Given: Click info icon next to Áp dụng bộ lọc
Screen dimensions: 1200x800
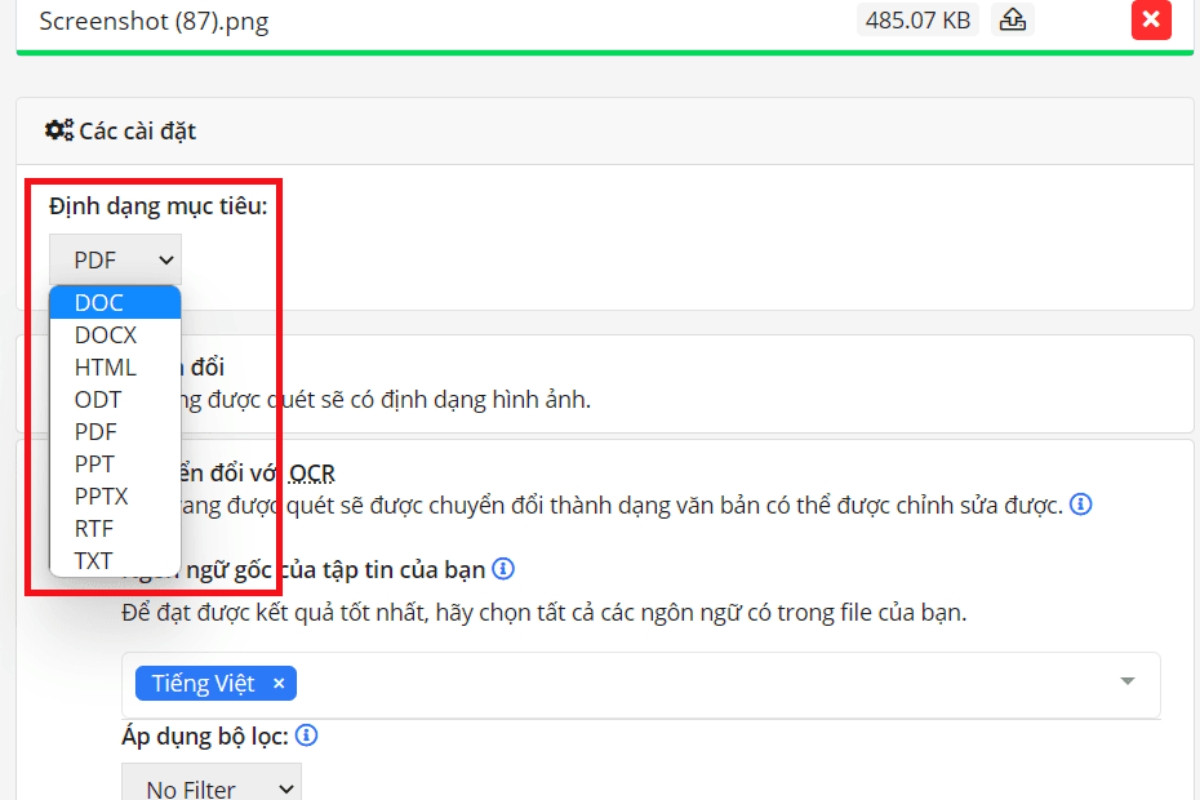Looking at the screenshot, I should [307, 736].
